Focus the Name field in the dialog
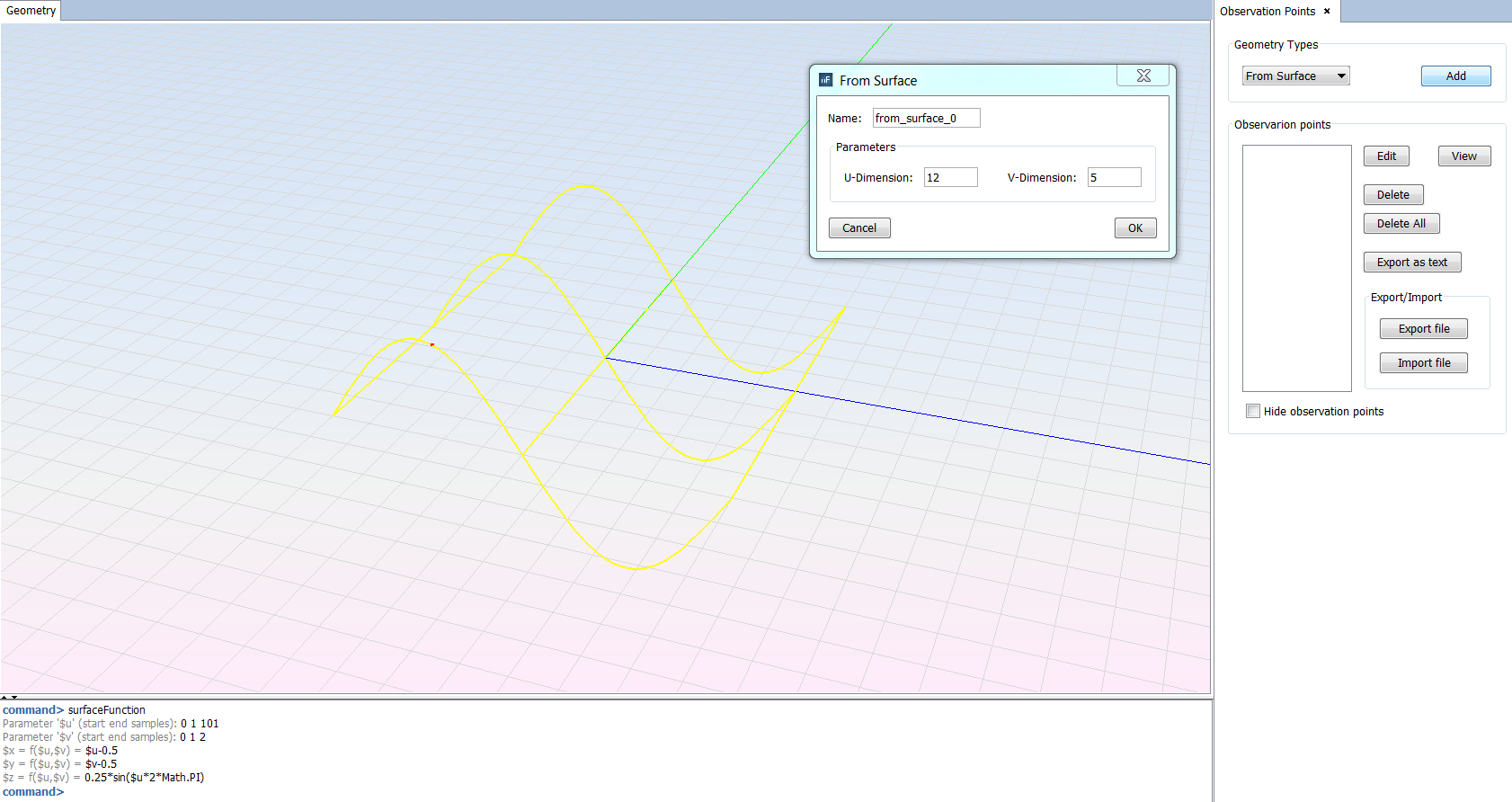Screen dimensions: 1512x802 pyautogui.click(x=925, y=119)
